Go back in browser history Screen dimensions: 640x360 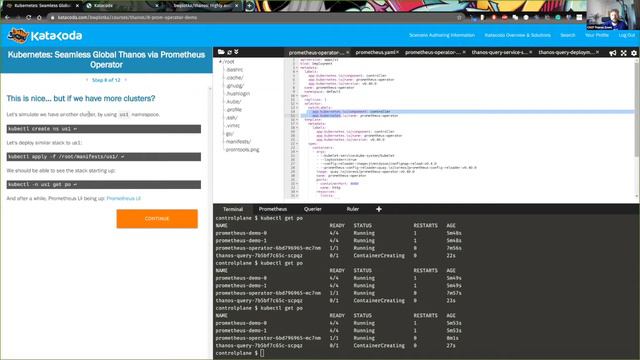coord(7,18)
